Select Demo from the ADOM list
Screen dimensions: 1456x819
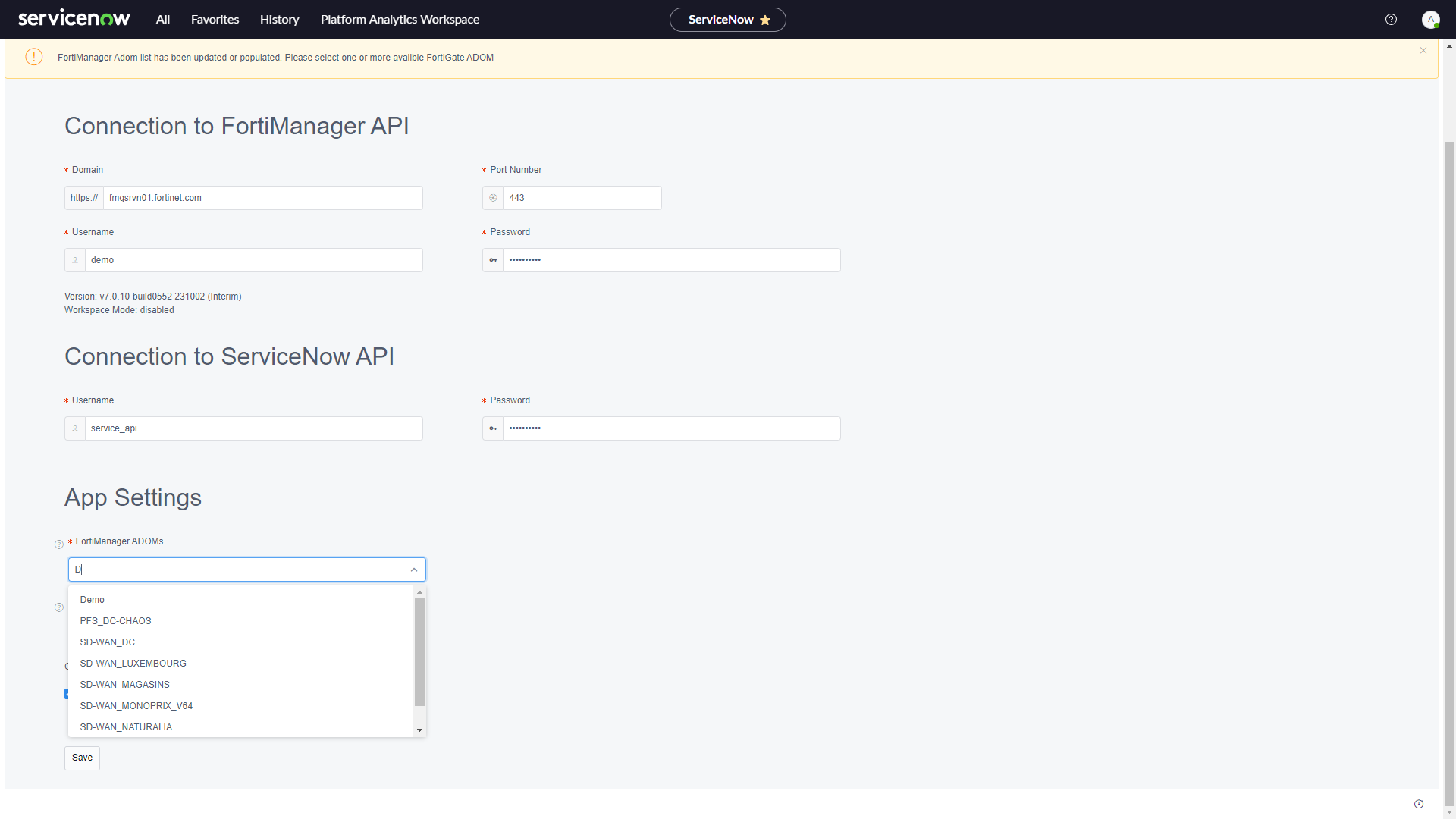[93, 600]
